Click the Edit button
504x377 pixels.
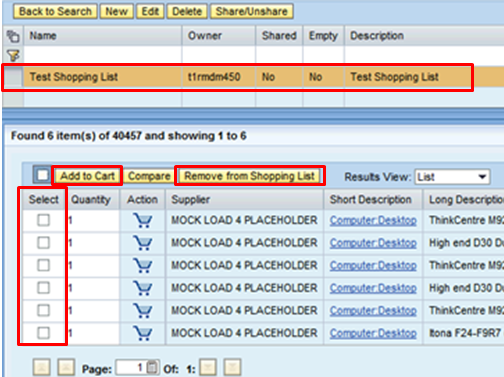pyautogui.click(x=150, y=11)
